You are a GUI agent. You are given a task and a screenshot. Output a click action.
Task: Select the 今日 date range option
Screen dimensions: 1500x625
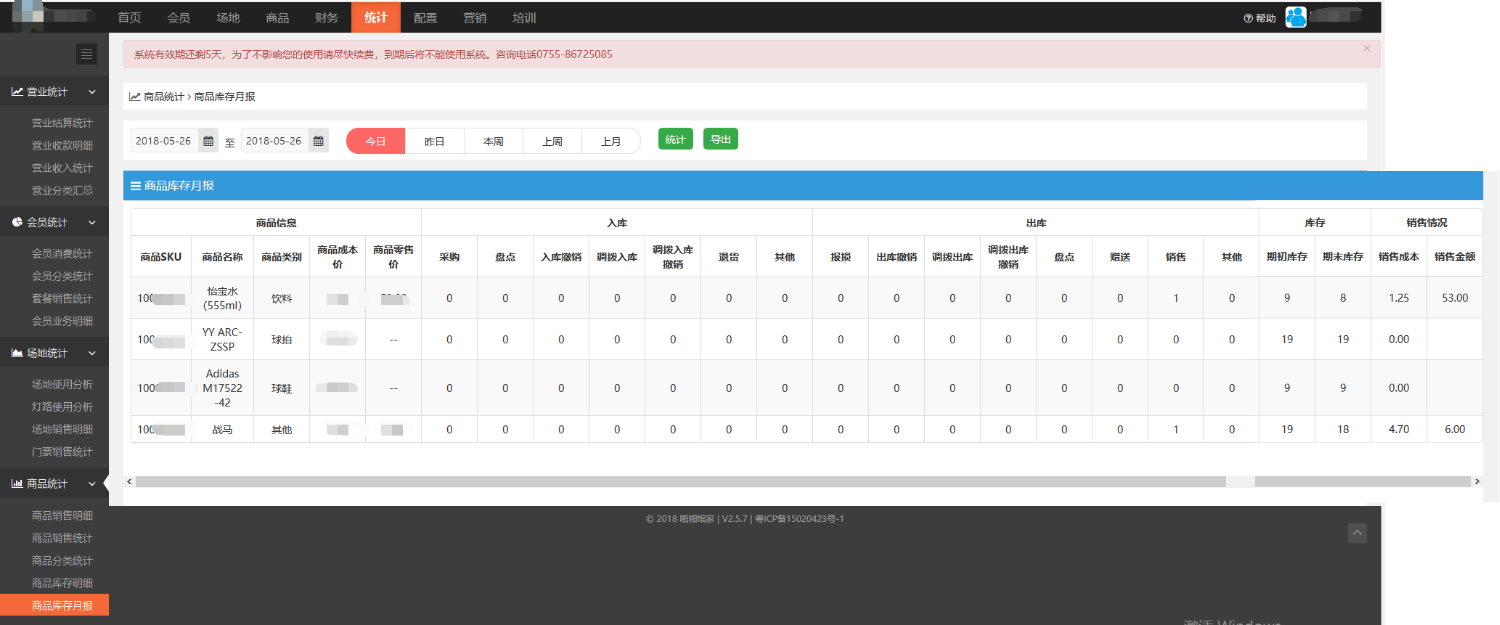click(376, 141)
